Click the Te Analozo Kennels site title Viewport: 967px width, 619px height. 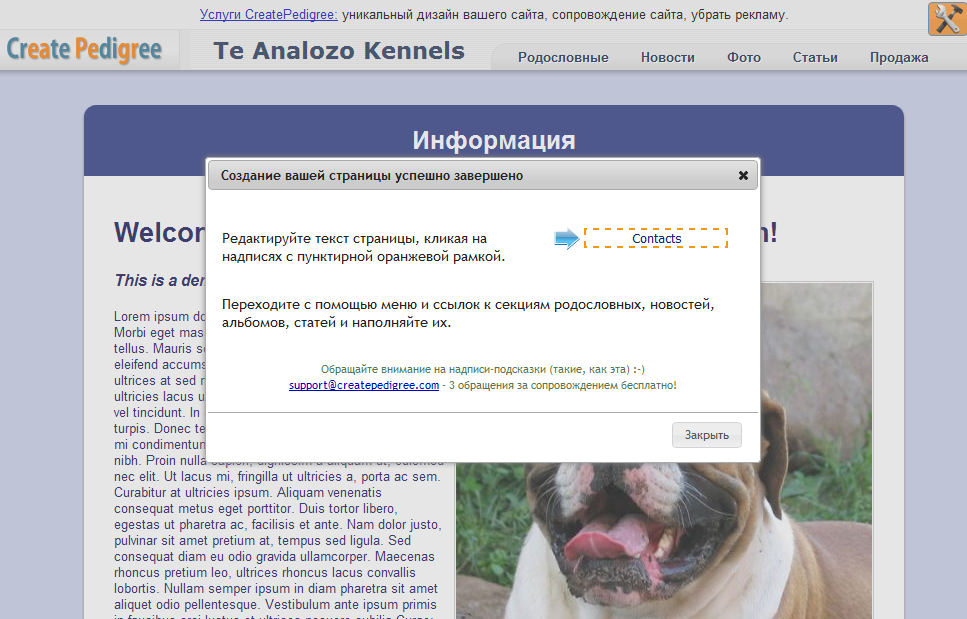point(339,51)
